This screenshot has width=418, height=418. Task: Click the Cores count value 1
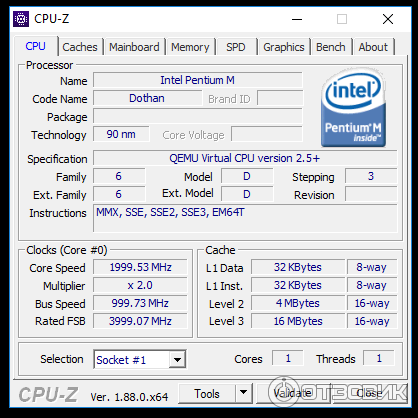pyautogui.click(x=288, y=358)
